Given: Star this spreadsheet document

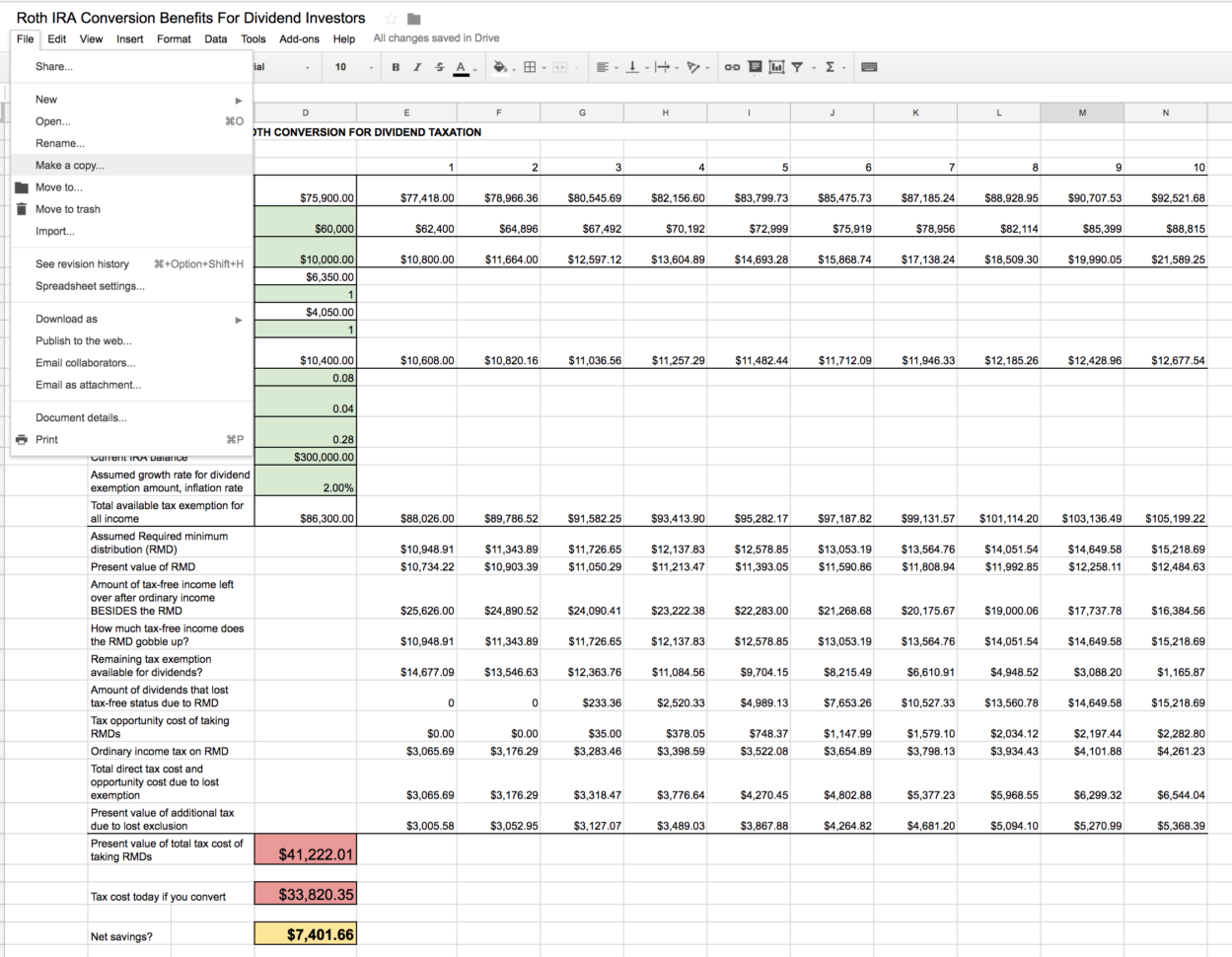Looking at the screenshot, I should pyautogui.click(x=391, y=19).
